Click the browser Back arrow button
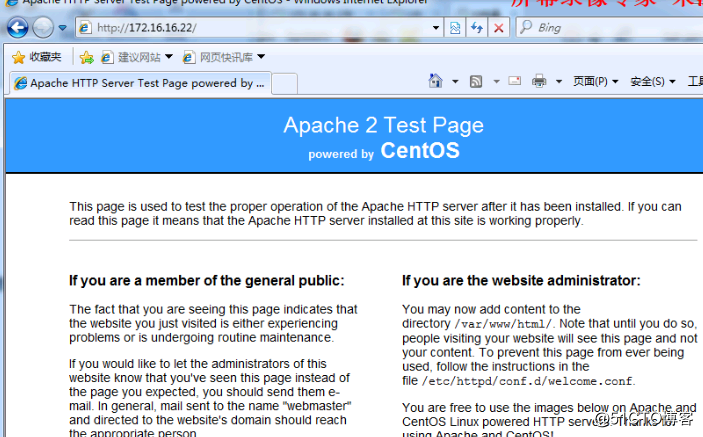 click(x=18, y=28)
